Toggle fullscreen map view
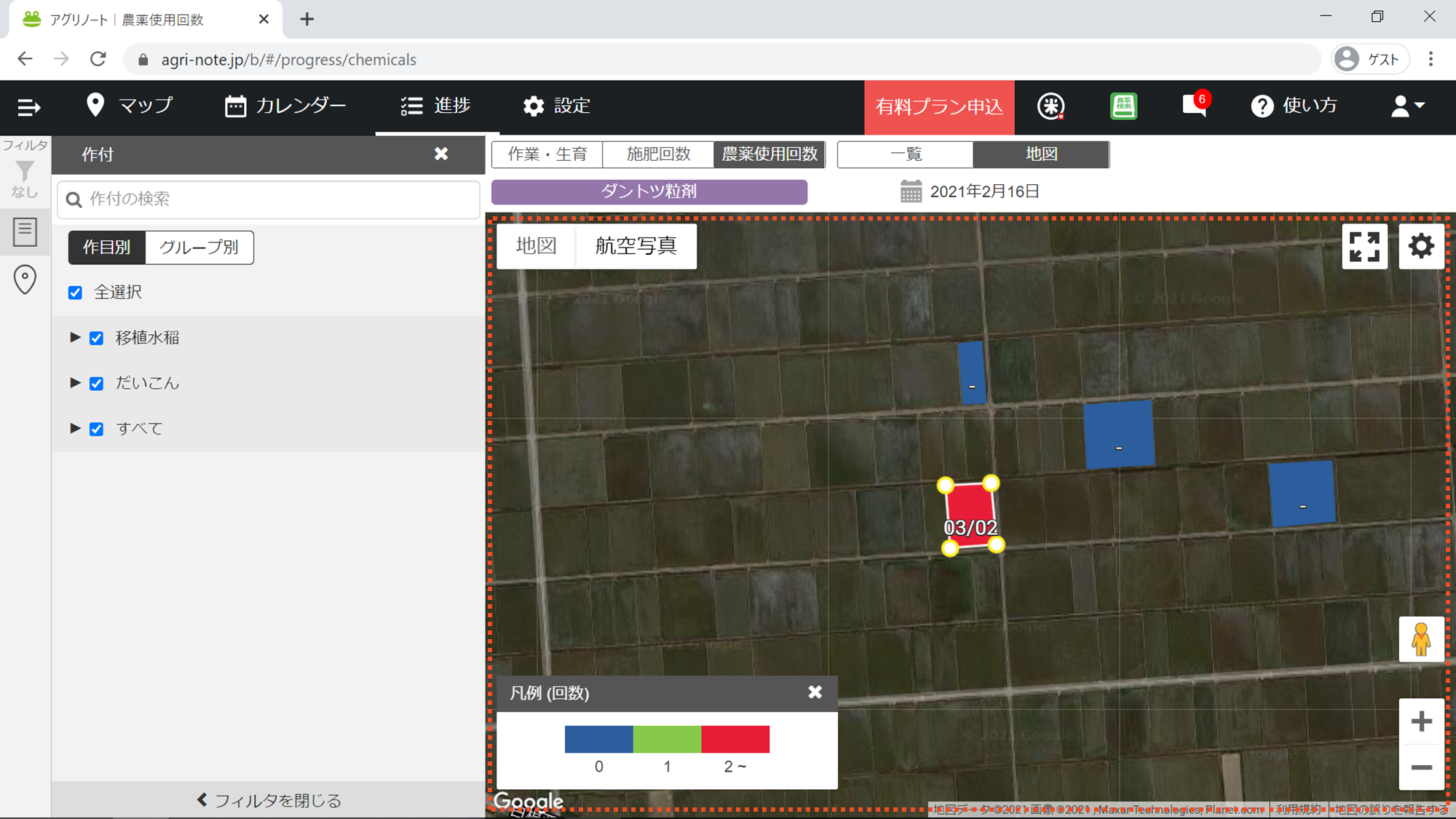1456x819 pixels. tap(1364, 247)
